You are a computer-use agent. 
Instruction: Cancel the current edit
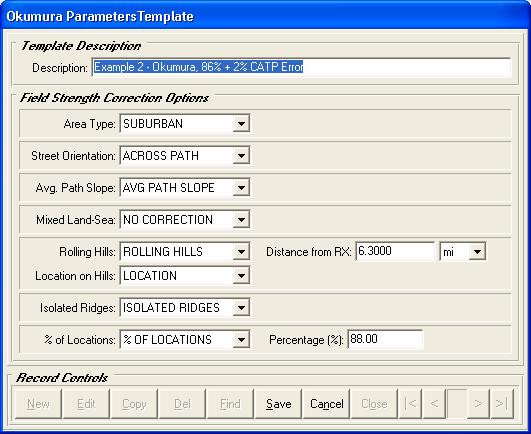point(326,404)
